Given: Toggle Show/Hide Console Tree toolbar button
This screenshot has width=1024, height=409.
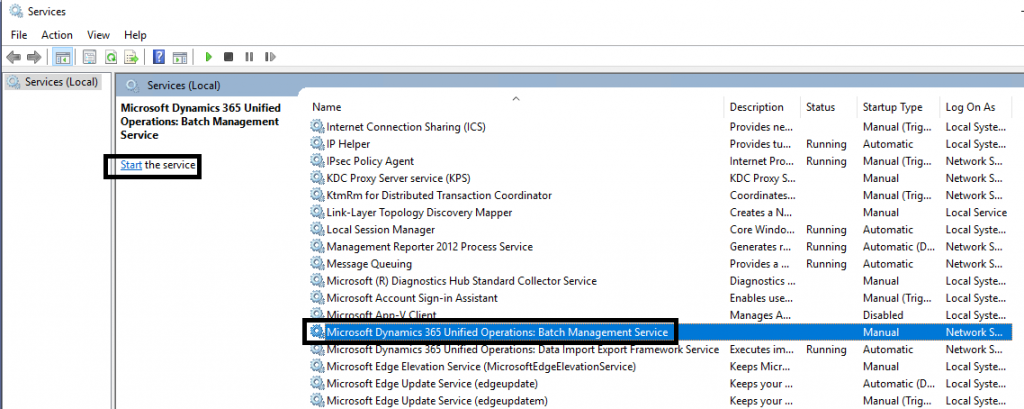Looking at the screenshot, I should (62, 57).
